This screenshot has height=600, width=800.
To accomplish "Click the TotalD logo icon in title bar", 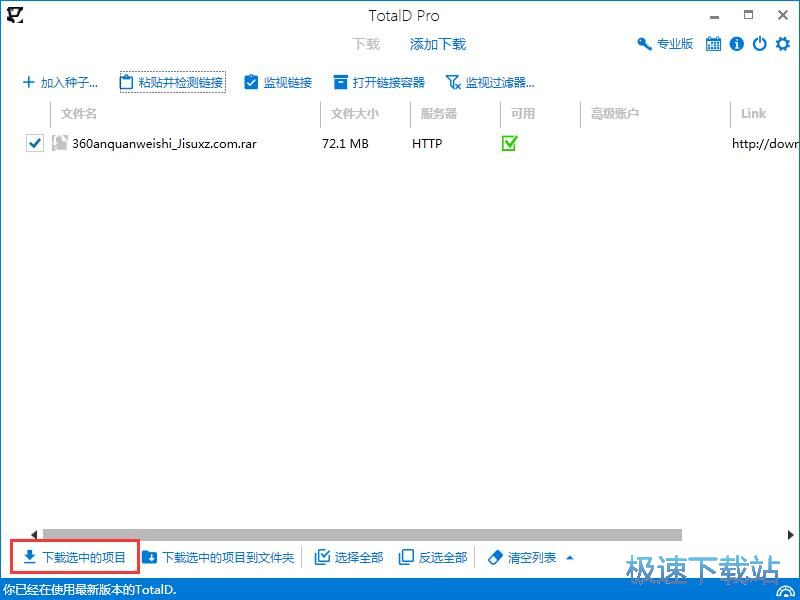I will point(15,15).
